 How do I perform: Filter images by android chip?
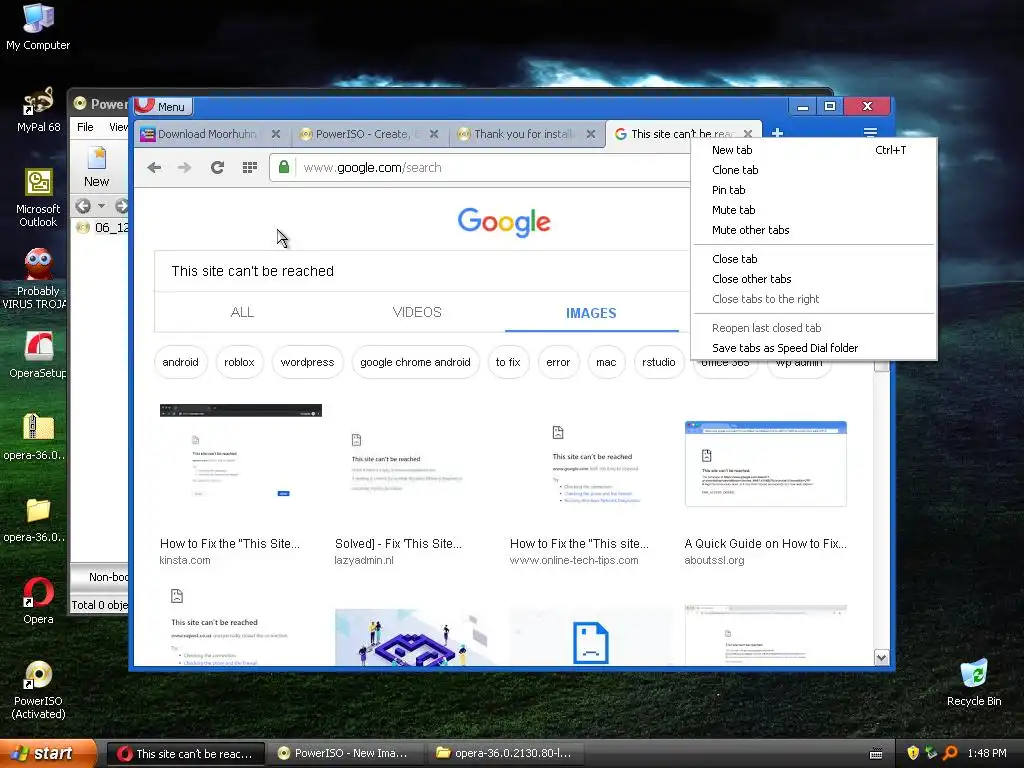click(180, 362)
